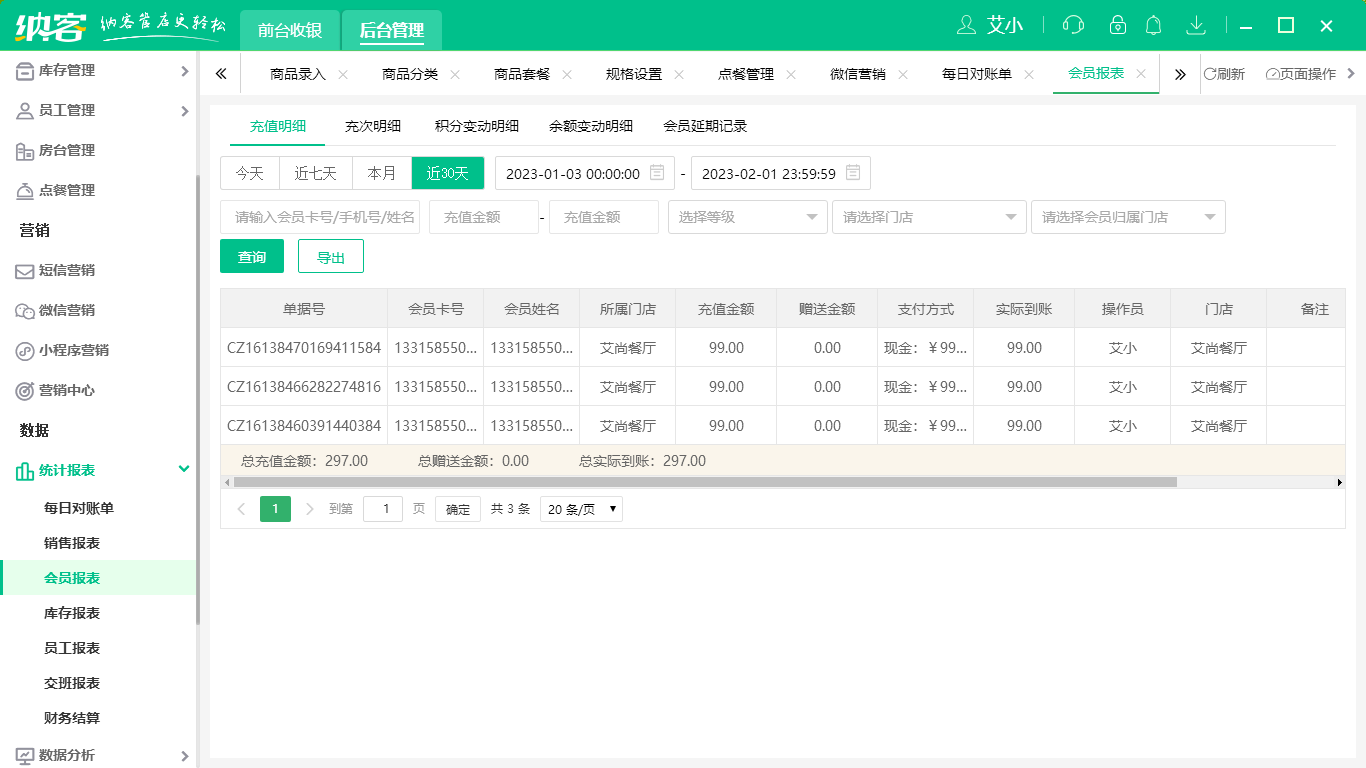Image resolution: width=1366 pixels, height=768 pixels.
Task: Open the 选择等级 dropdown
Action: point(747,217)
